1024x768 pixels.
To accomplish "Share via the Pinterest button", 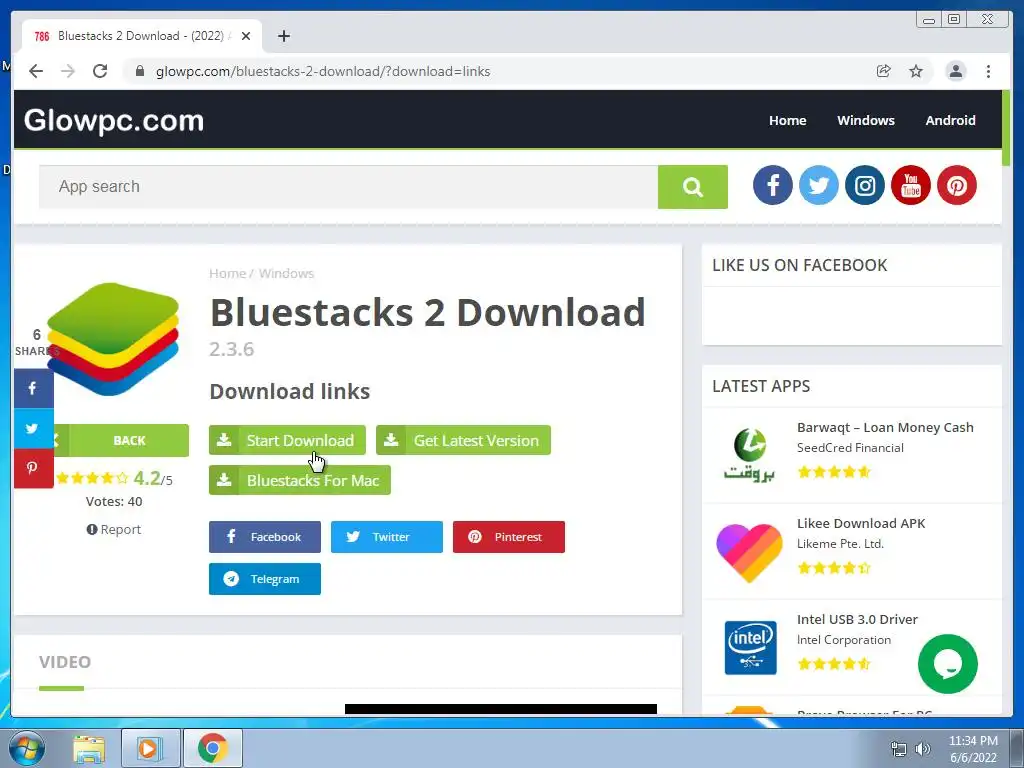I will (509, 537).
